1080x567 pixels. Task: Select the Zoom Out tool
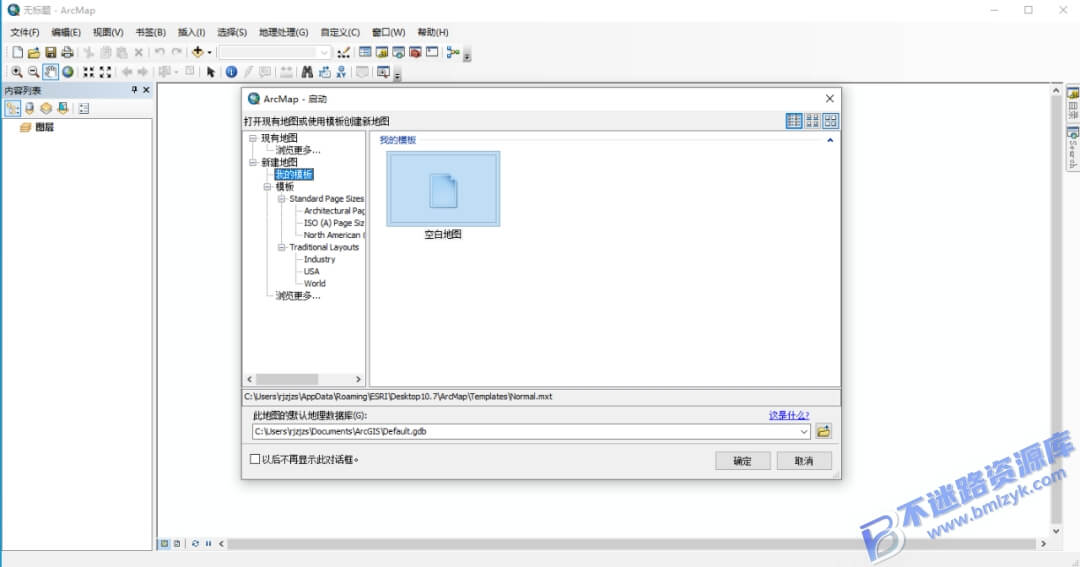point(33,72)
